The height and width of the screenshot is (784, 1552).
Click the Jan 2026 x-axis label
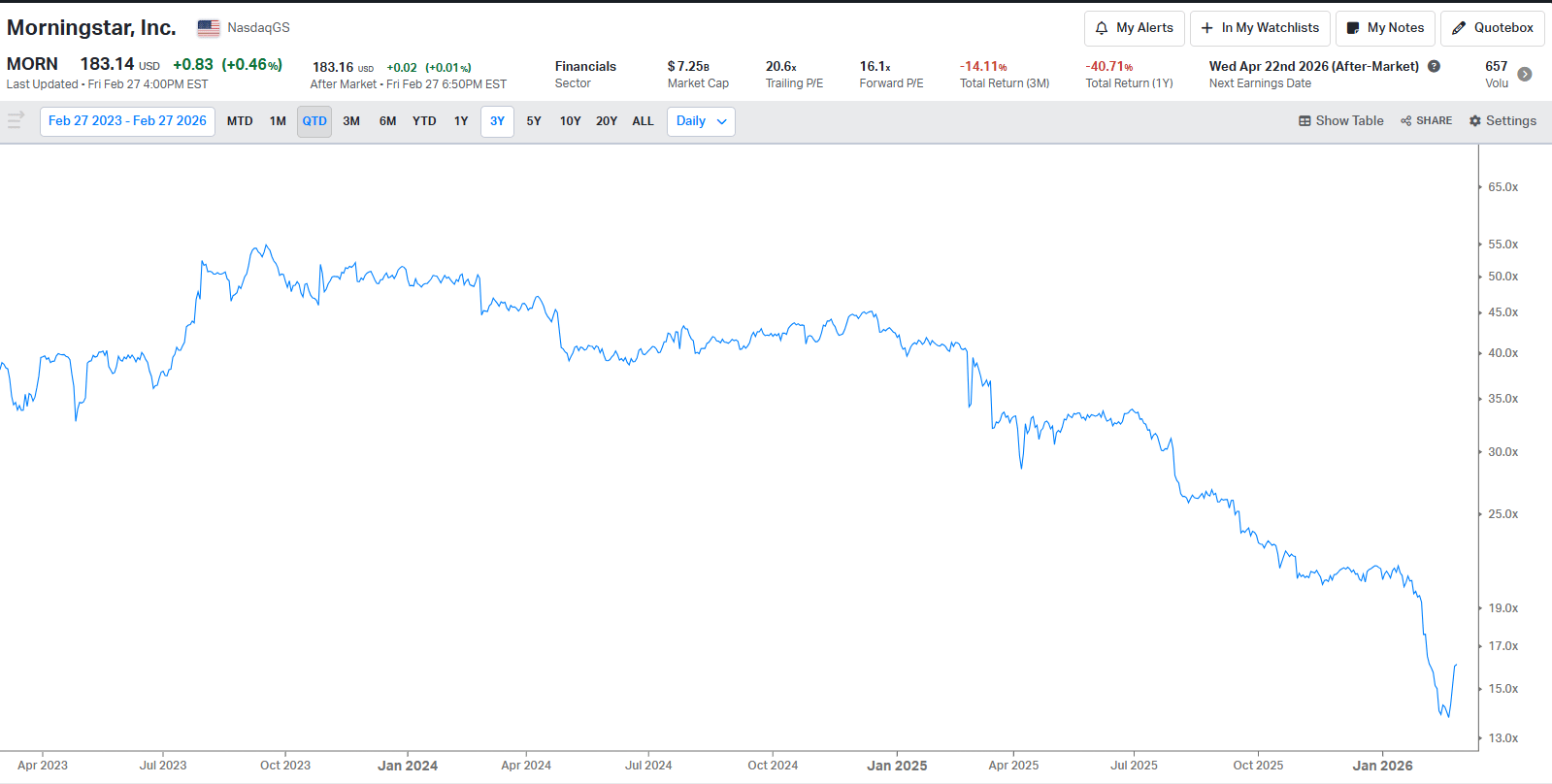point(1383,766)
